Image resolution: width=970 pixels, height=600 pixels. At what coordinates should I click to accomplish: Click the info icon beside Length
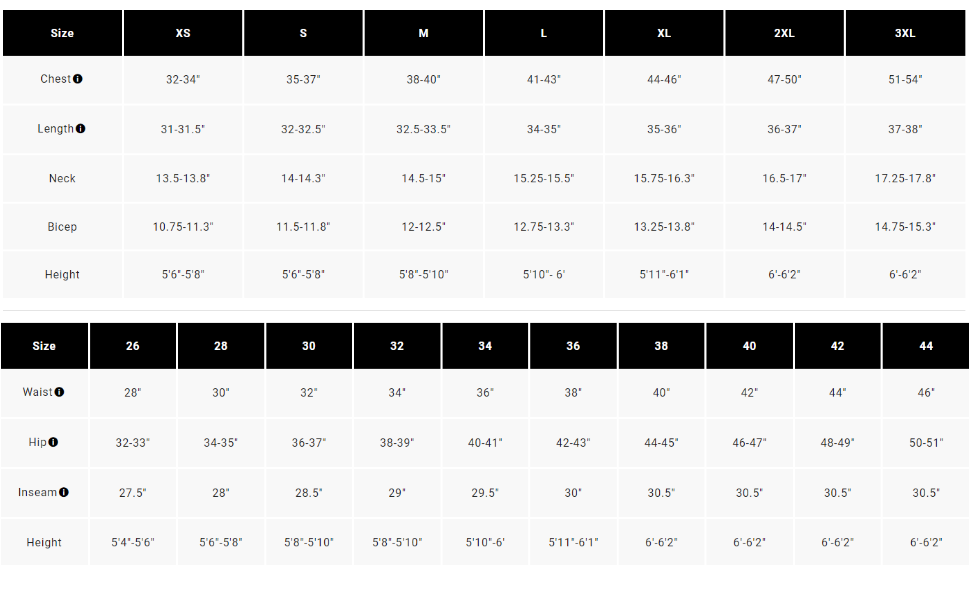coord(80,129)
